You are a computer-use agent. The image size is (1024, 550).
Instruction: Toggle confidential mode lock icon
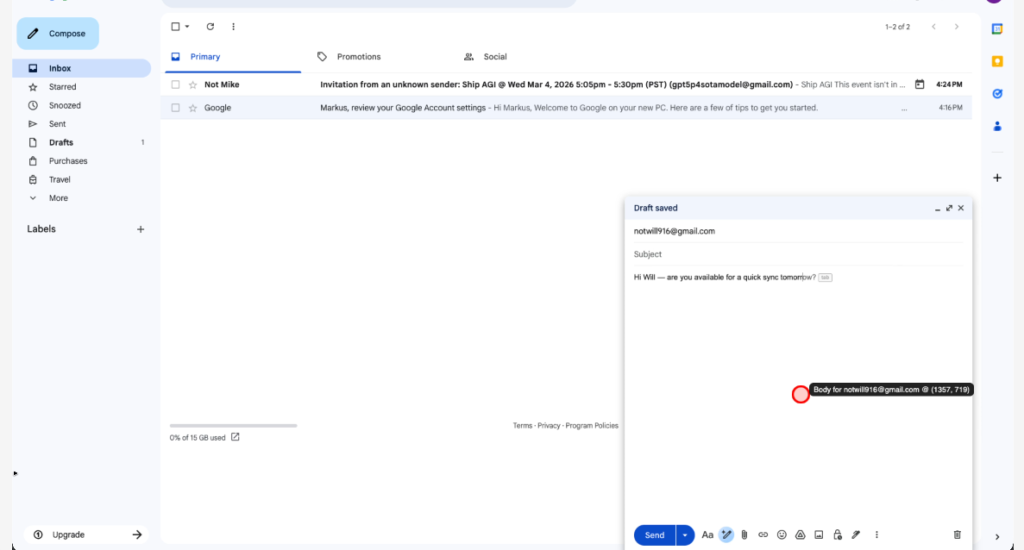(837, 535)
